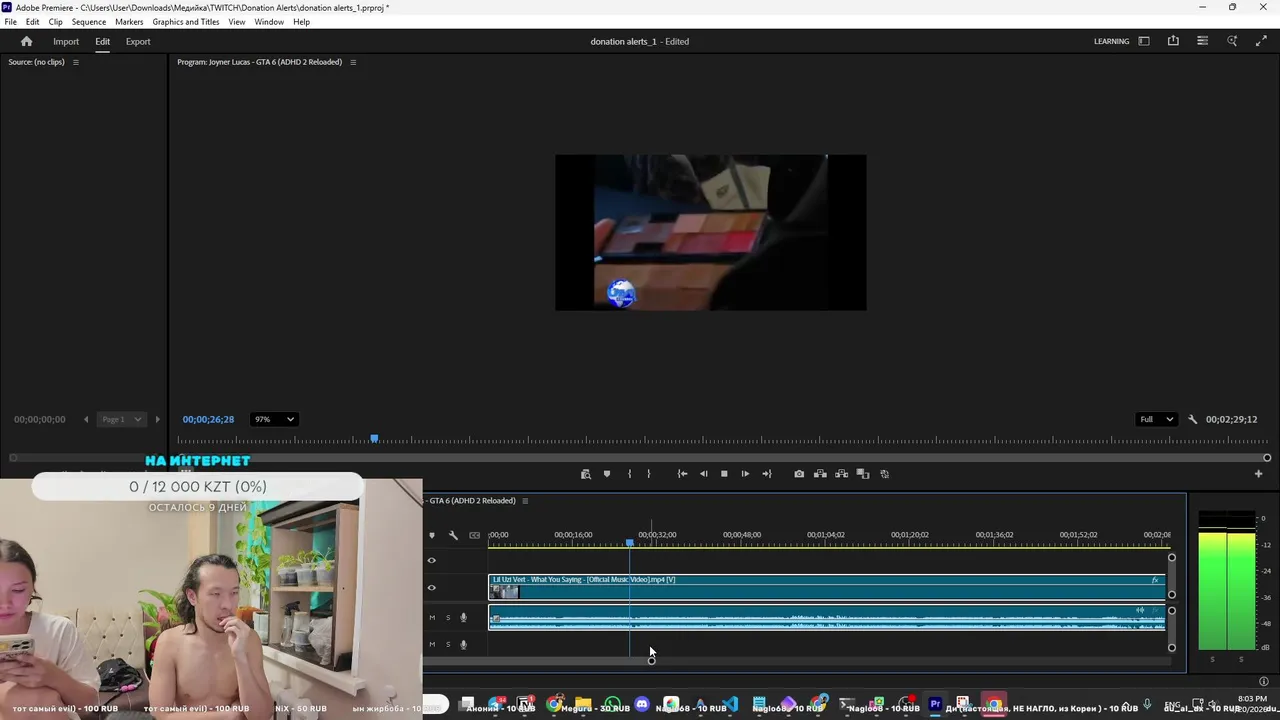The width and height of the screenshot is (1280, 720).
Task: Open the zoom level 97% dropdown
Action: 274,419
